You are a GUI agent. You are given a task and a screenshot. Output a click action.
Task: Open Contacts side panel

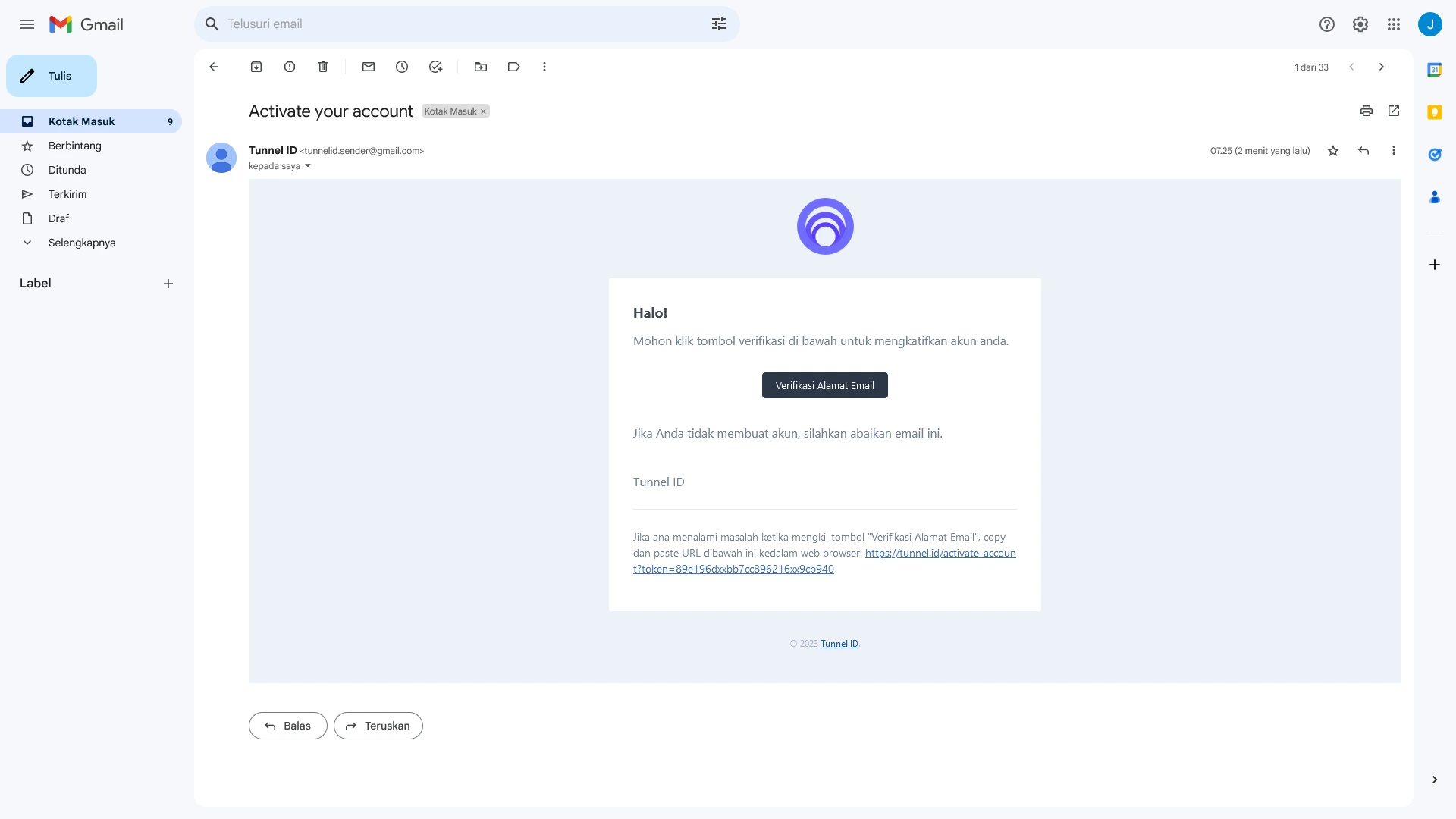tap(1435, 197)
